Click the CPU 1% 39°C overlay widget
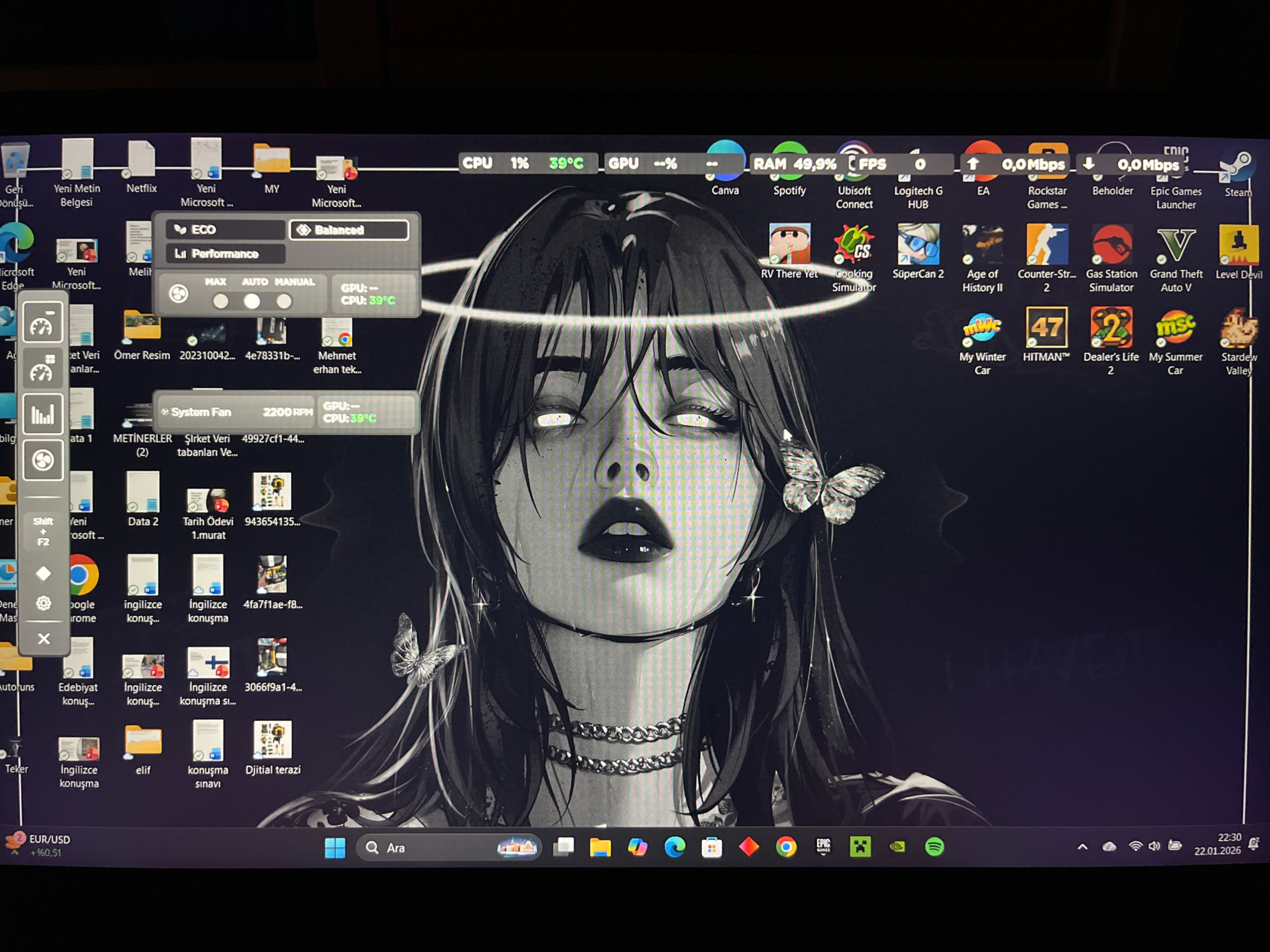The width and height of the screenshot is (1270, 952). click(528, 164)
